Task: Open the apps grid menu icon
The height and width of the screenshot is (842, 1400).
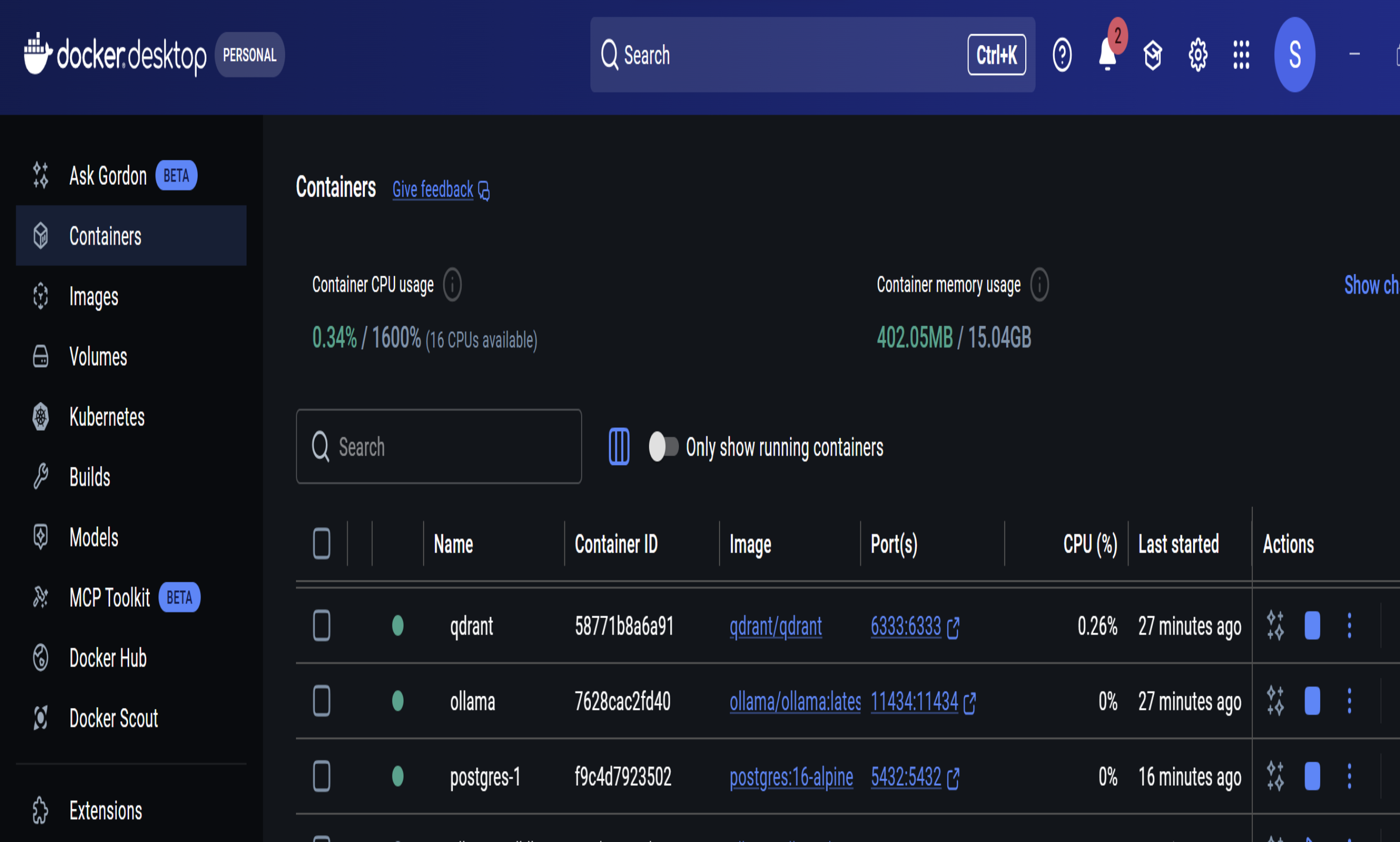Action: point(1241,55)
